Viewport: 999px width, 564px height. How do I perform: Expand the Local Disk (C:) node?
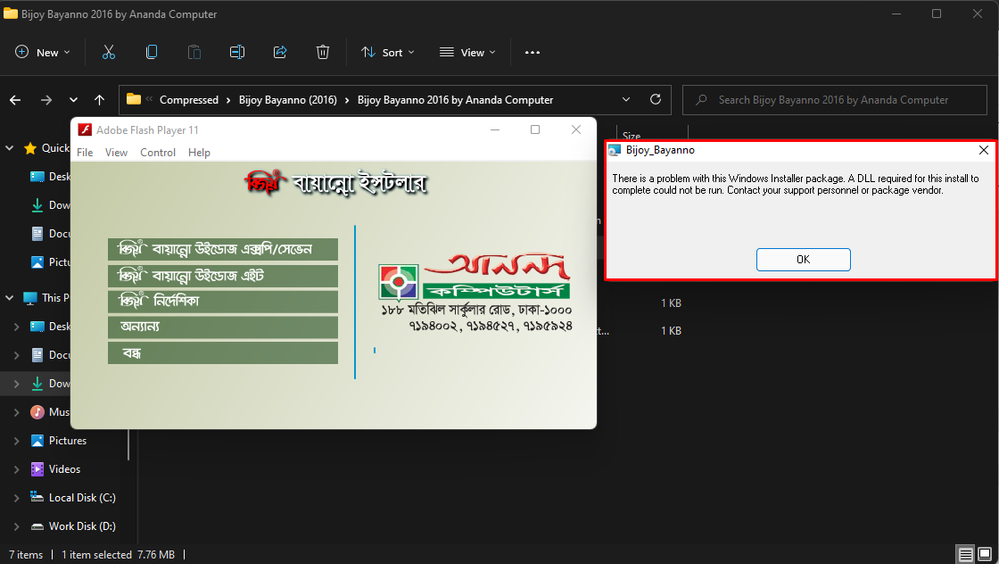(17, 498)
